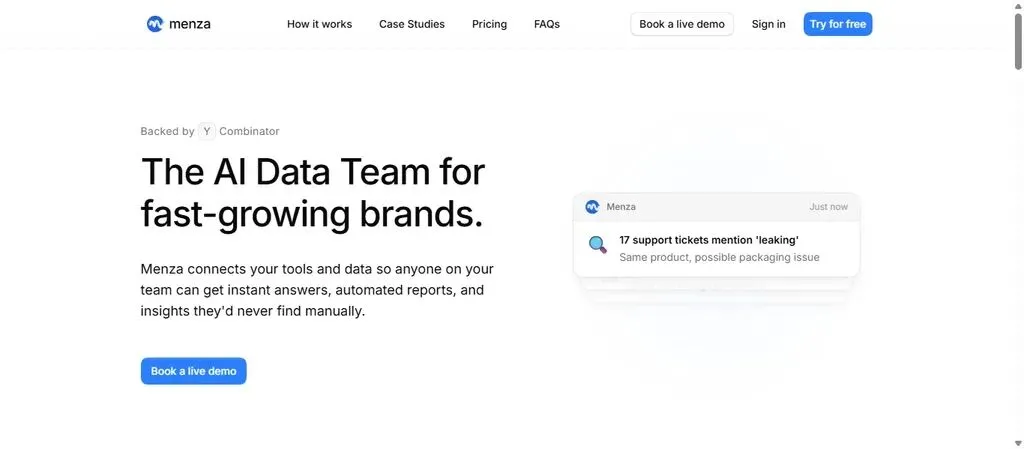Navigate to FAQs
1024x449 pixels.
(547, 24)
